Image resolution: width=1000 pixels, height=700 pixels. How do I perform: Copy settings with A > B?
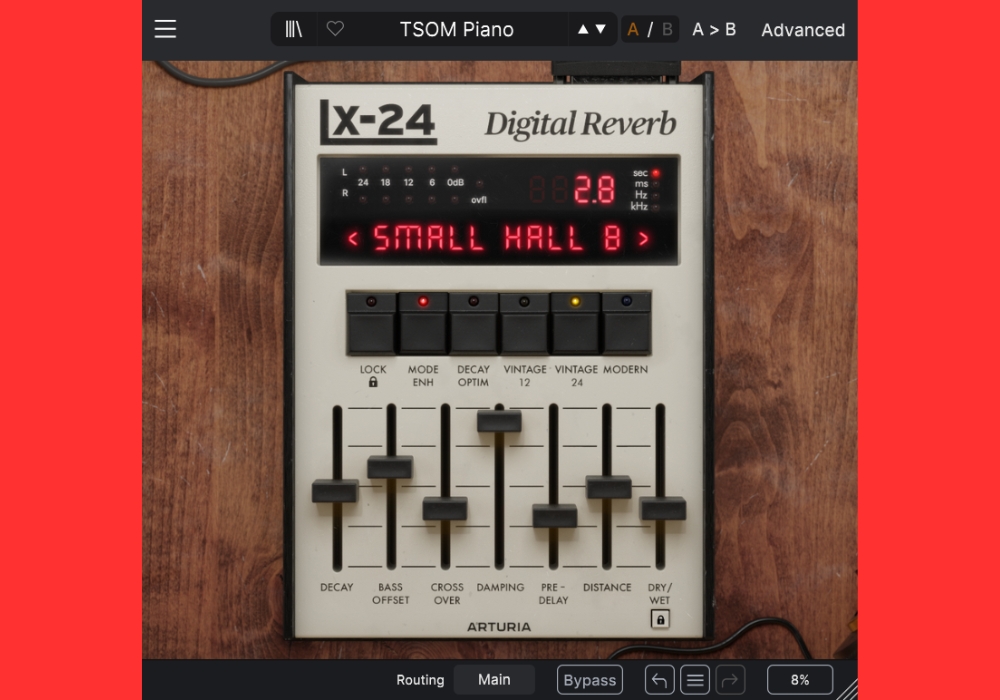tap(714, 30)
